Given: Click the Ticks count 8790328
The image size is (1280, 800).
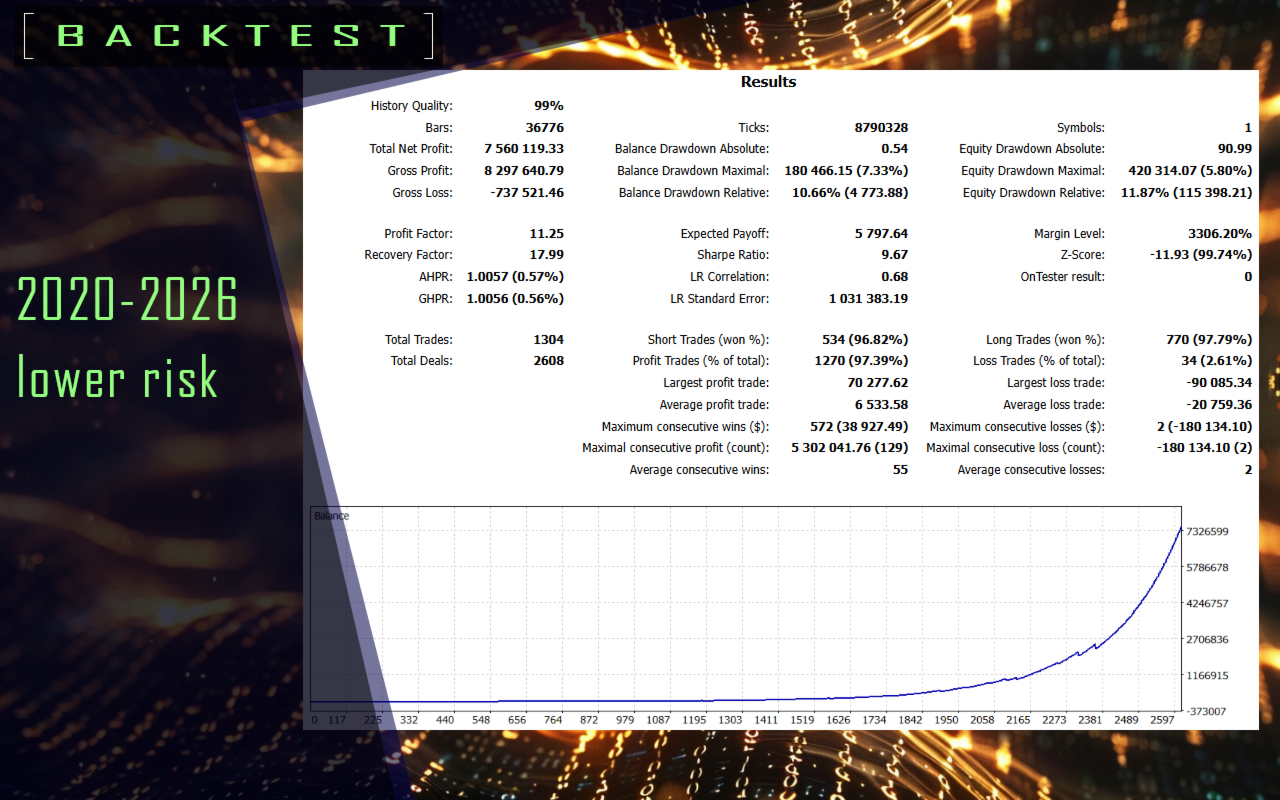Looking at the screenshot, I should (x=881, y=128).
